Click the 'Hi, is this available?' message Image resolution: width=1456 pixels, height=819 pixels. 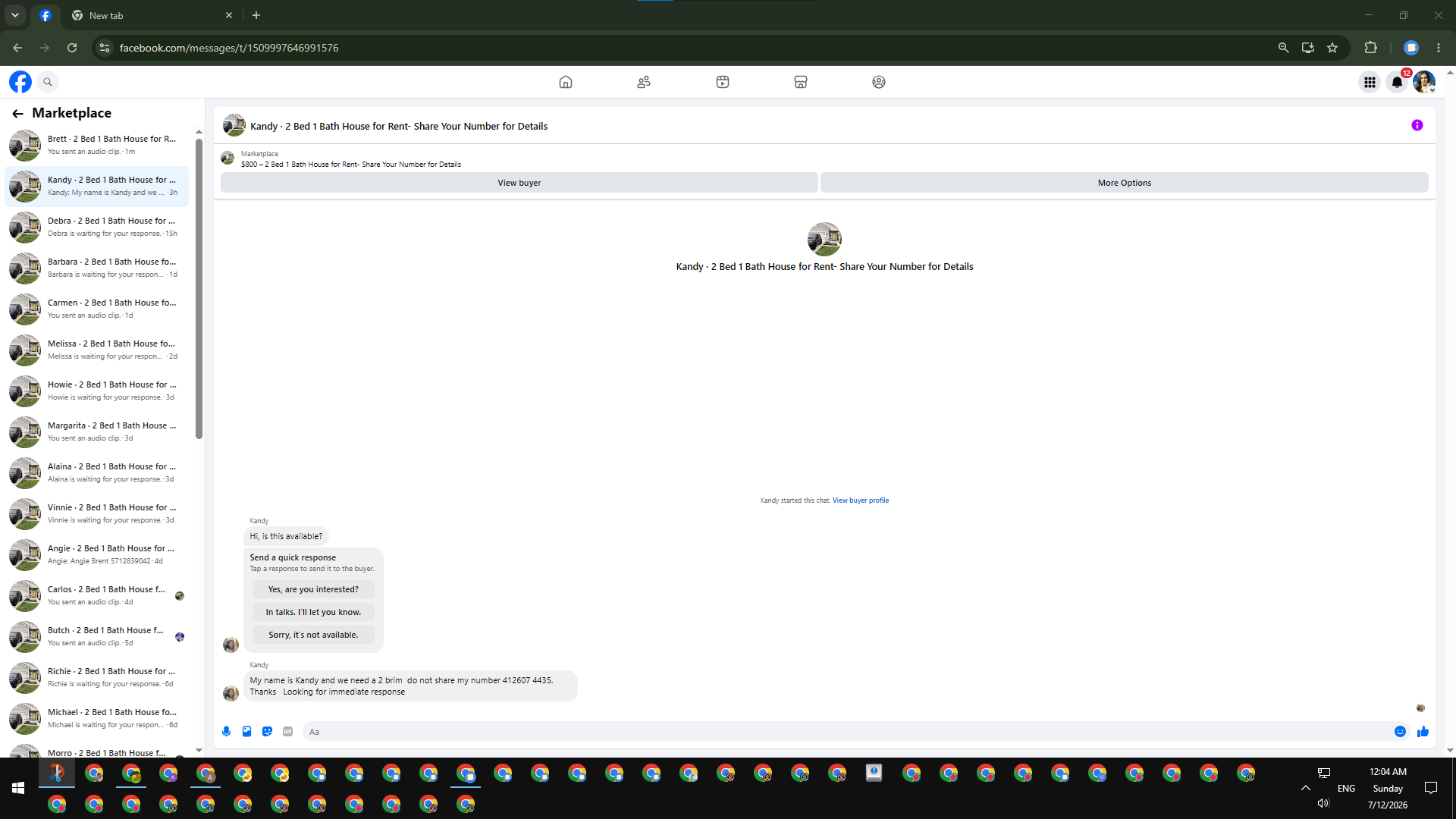(x=286, y=536)
